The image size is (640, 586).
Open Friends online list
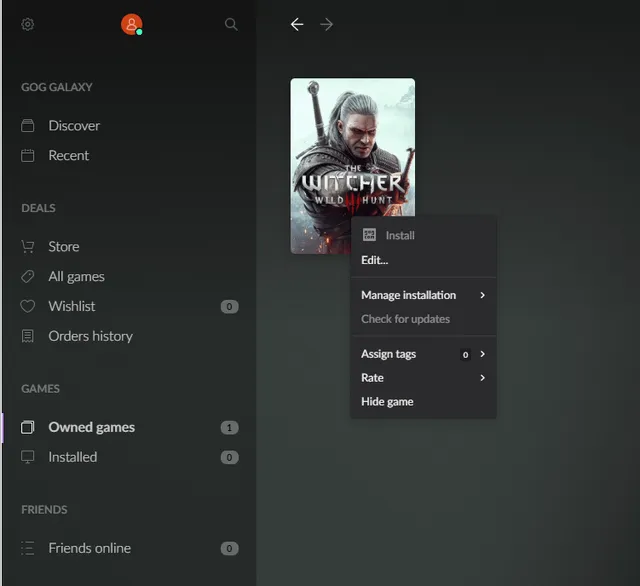[x=89, y=548]
